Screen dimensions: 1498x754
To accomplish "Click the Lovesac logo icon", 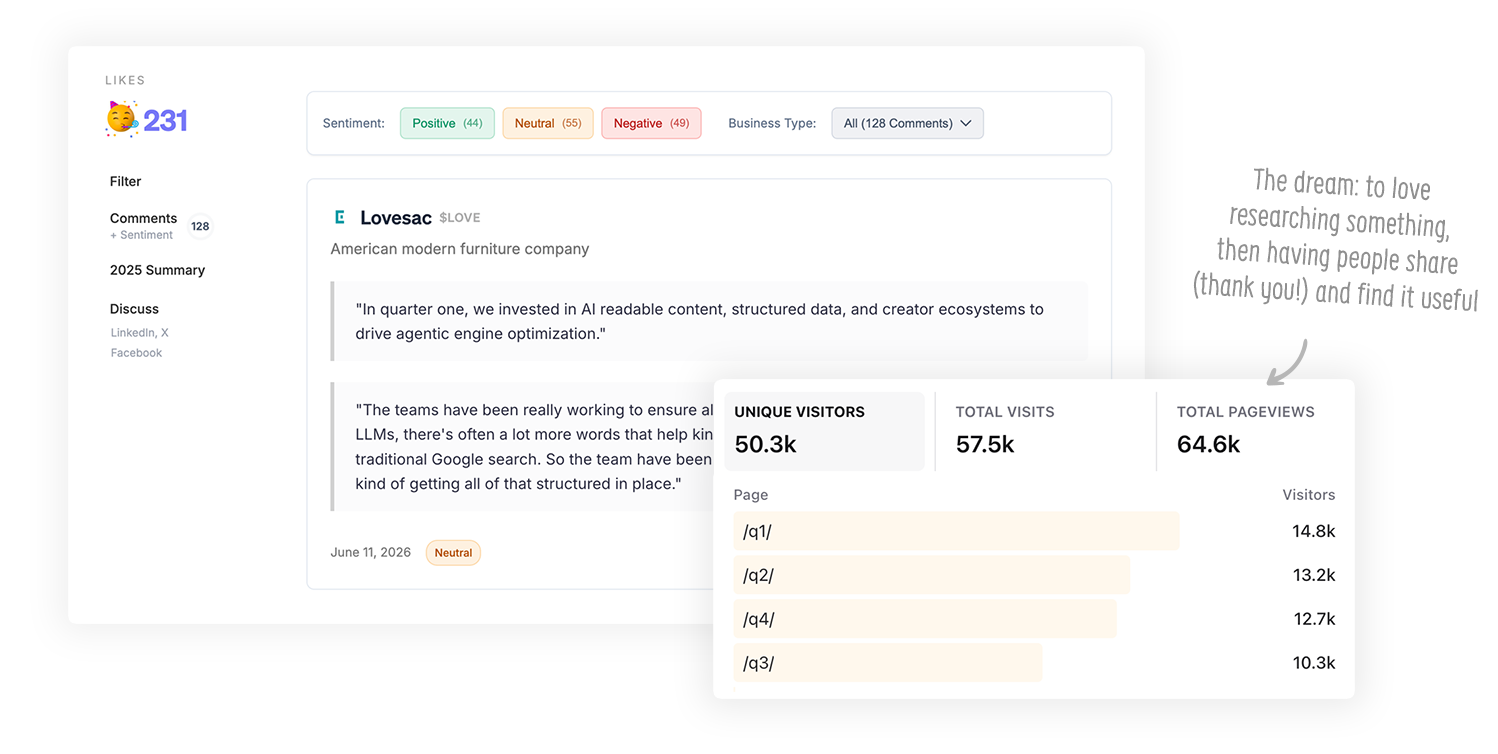I will coord(340,217).
